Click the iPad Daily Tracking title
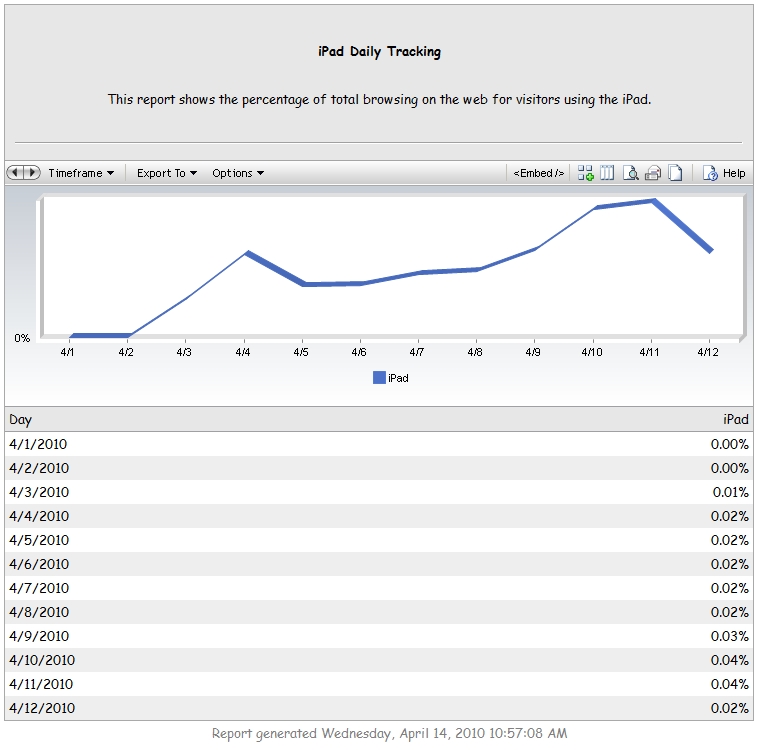The image size is (758, 750). pos(379,52)
